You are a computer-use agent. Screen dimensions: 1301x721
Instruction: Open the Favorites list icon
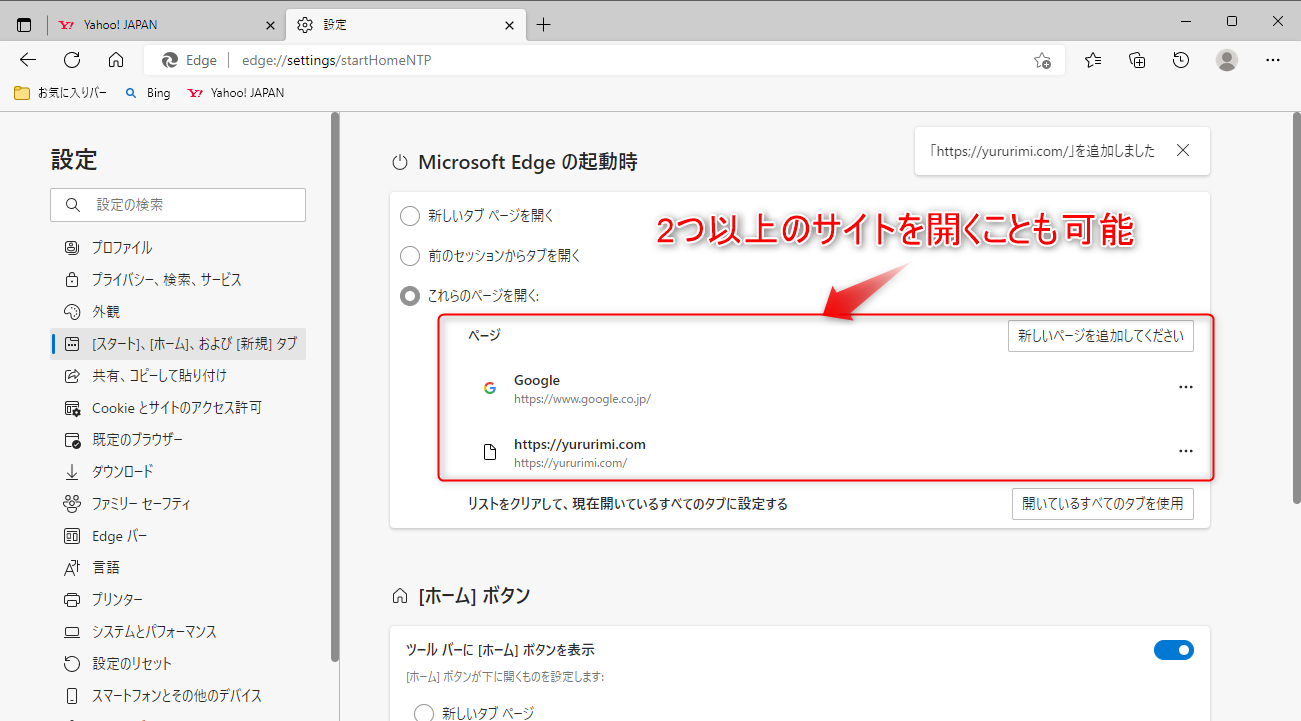click(1093, 60)
